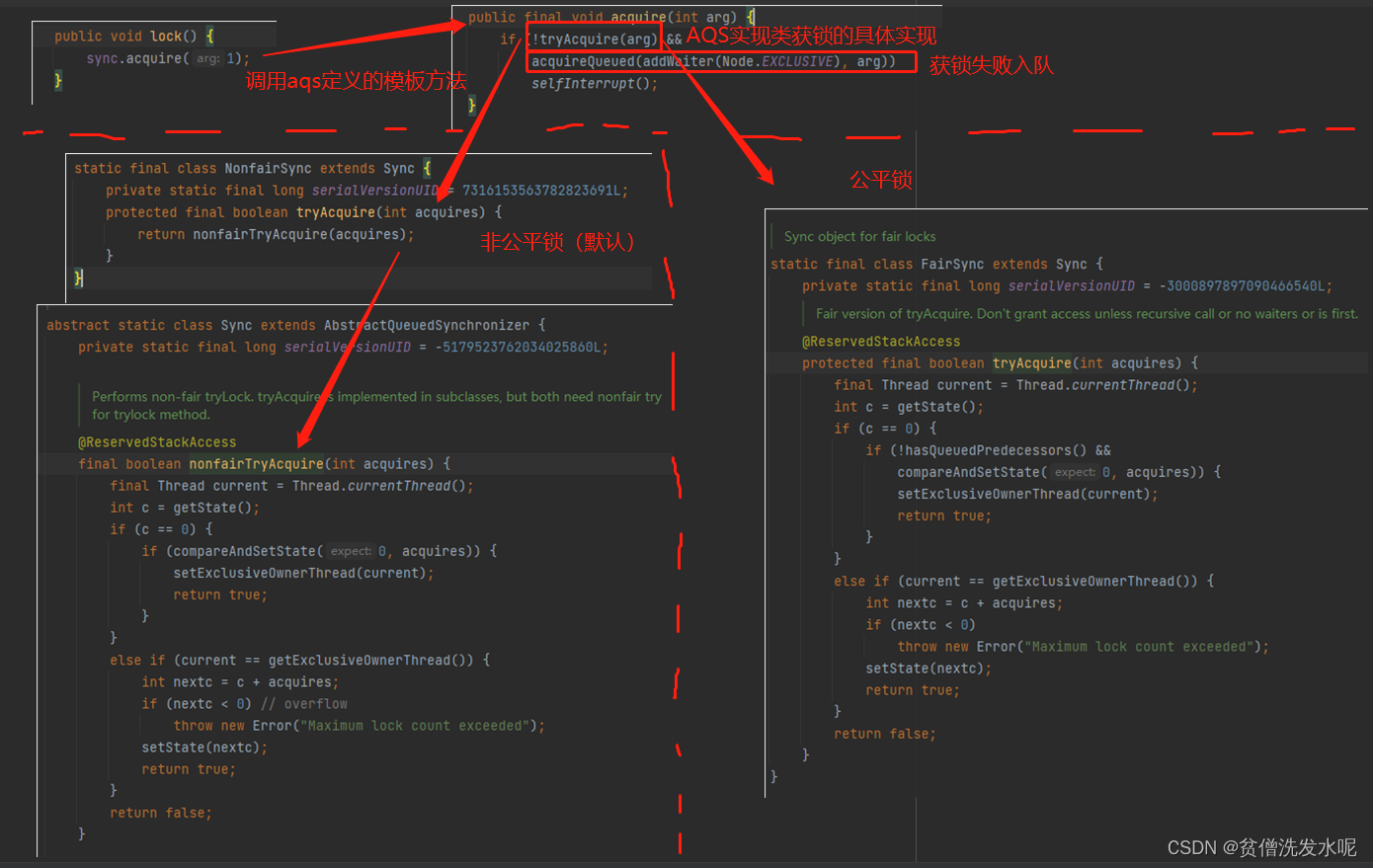Click 'return nonfairTryAcquire(acquires);' statement

click(276, 234)
